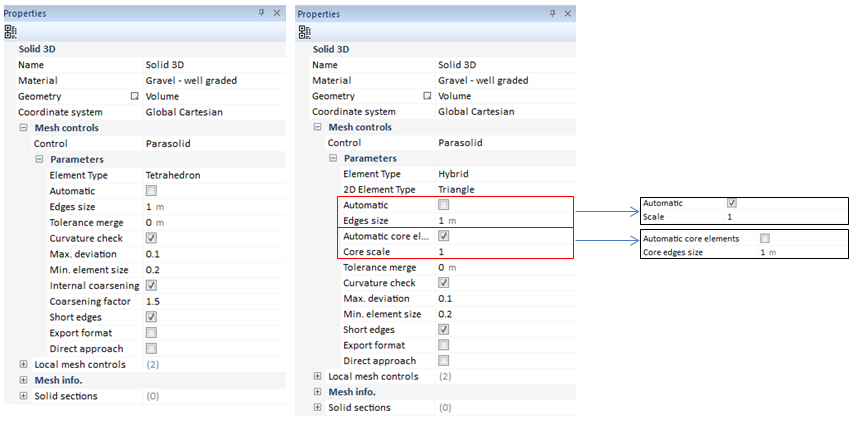
Task: Enable Internal coarsening checkbox
Action: (x=151, y=285)
